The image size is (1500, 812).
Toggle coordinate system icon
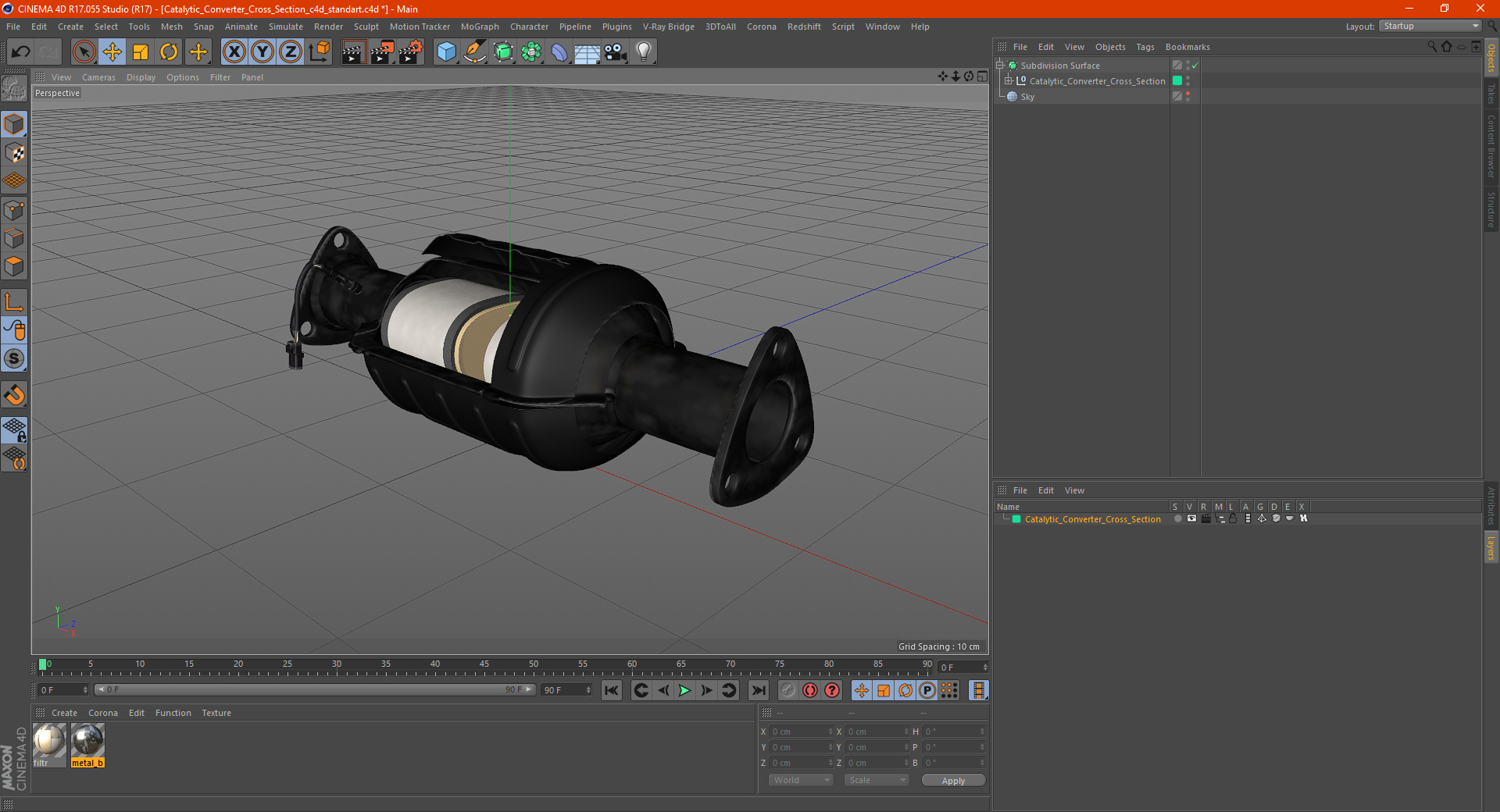point(319,52)
